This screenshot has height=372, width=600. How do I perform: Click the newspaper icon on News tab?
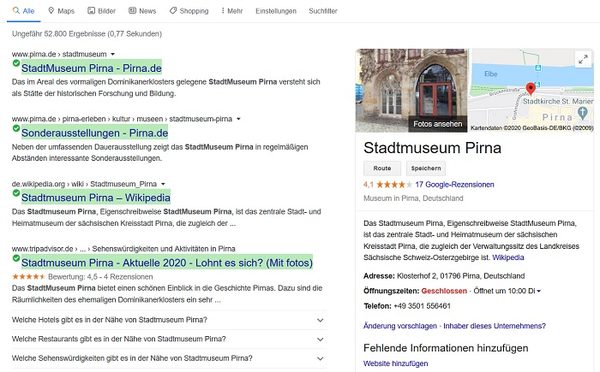[x=132, y=11]
